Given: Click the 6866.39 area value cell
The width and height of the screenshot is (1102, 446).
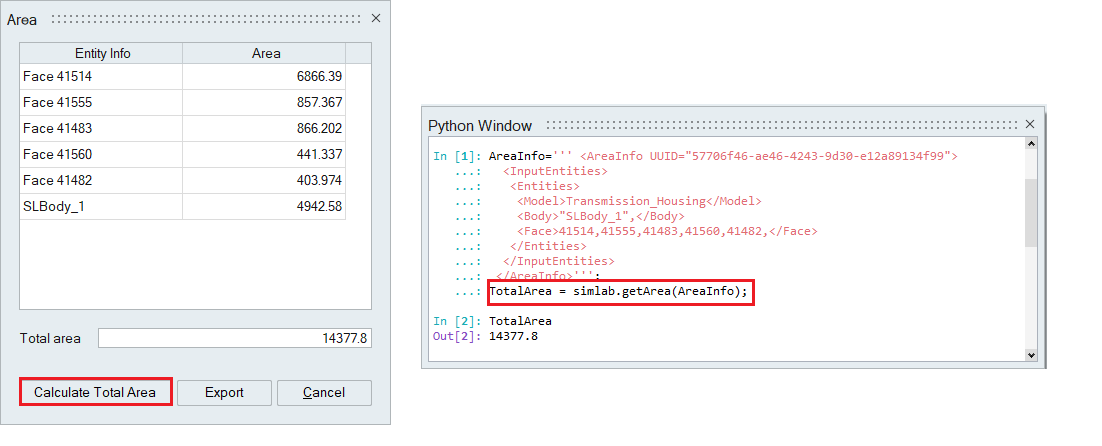Looking at the screenshot, I should [x=264, y=76].
